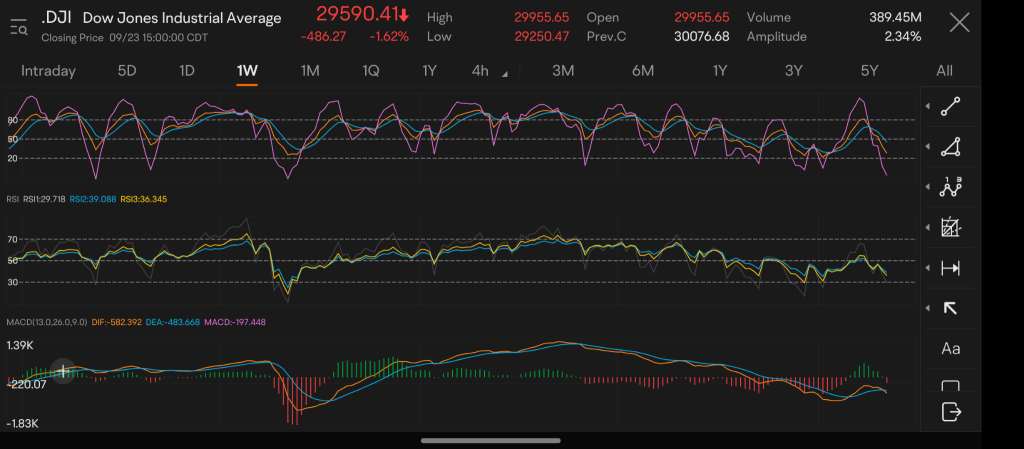The width and height of the screenshot is (1024, 449).
Task: Expand the arrow tool submenu arrow
Action: point(928,308)
